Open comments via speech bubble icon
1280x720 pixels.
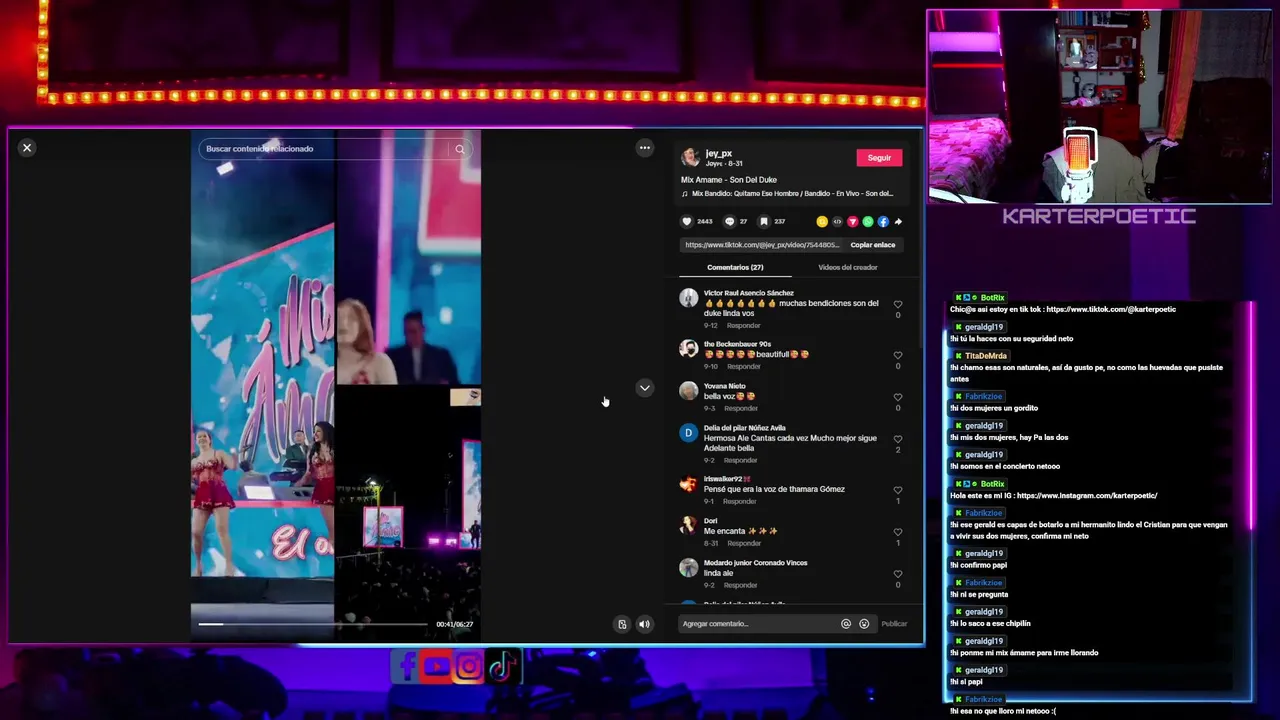pos(729,222)
